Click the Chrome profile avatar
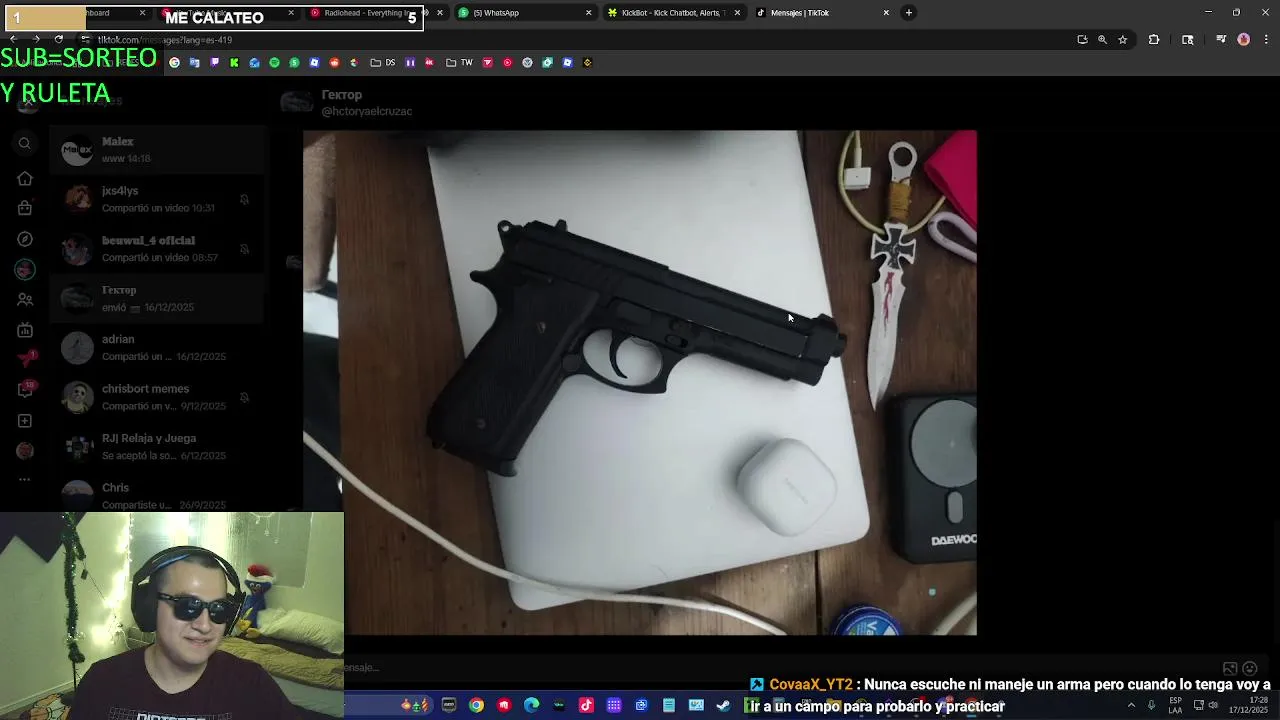Screen dimensions: 1280x720 coord(1243,40)
